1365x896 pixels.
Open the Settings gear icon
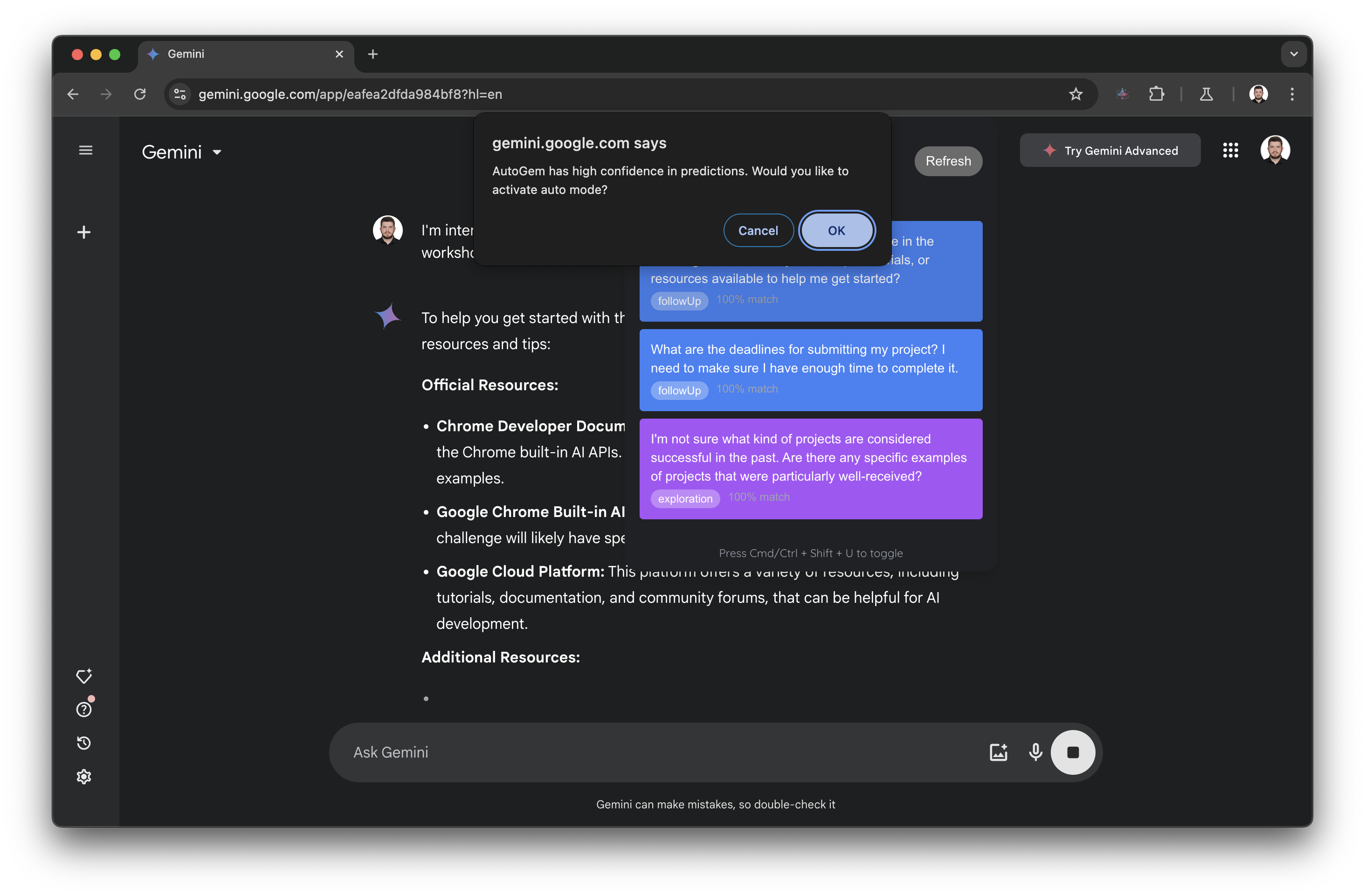click(x=84, y=776)
